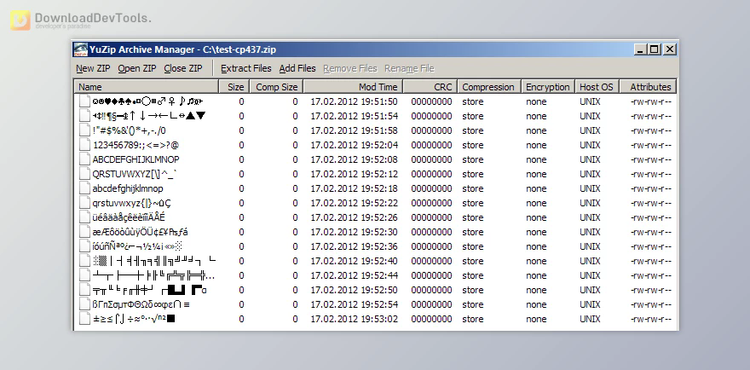Click file icon of the 19:52:40 row
Viewport: 750px width, 370px height.
coord(85,261)
